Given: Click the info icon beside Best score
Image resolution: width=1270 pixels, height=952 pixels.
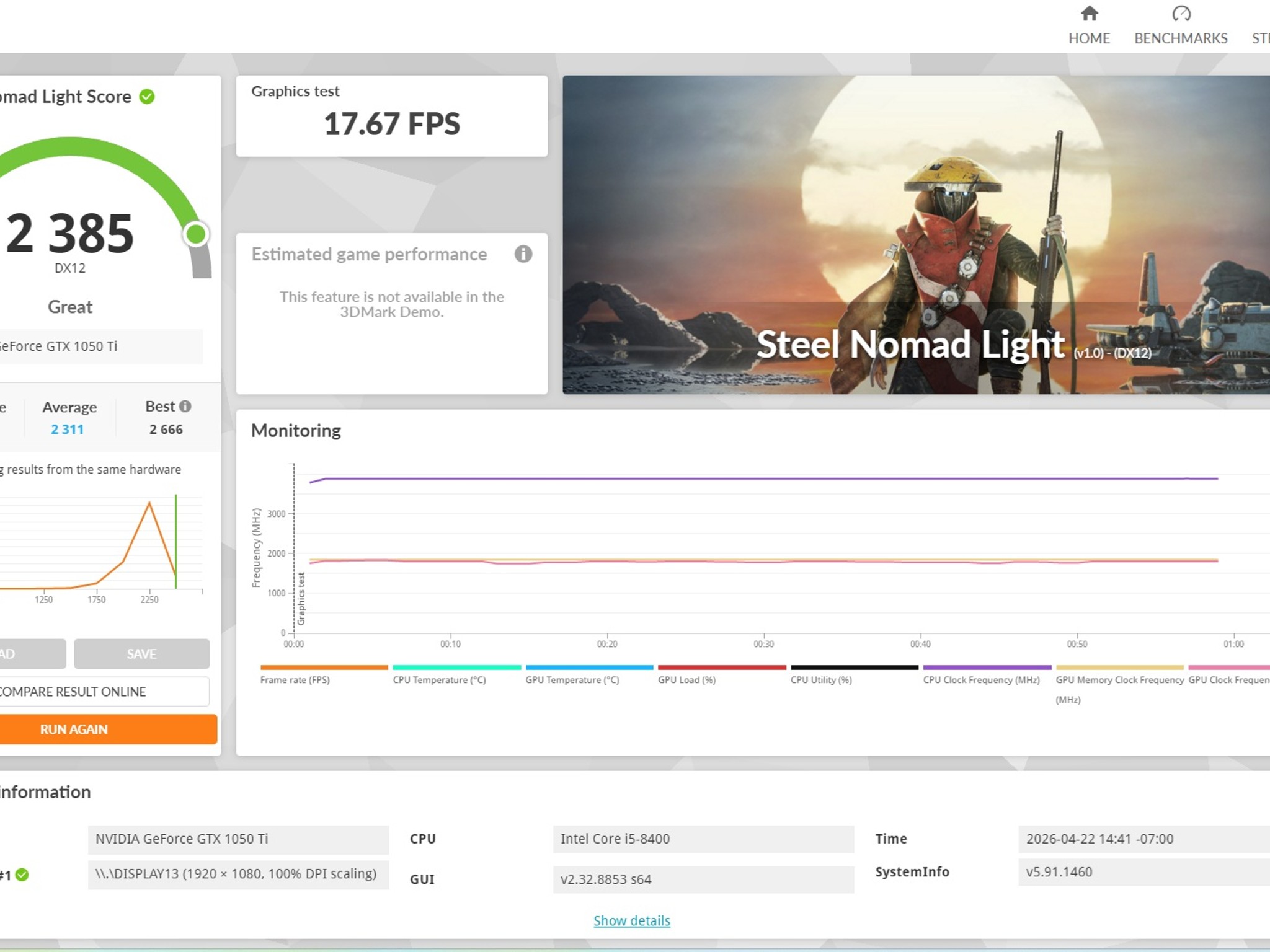Looking at the screenshot, I should click(185, 407).
